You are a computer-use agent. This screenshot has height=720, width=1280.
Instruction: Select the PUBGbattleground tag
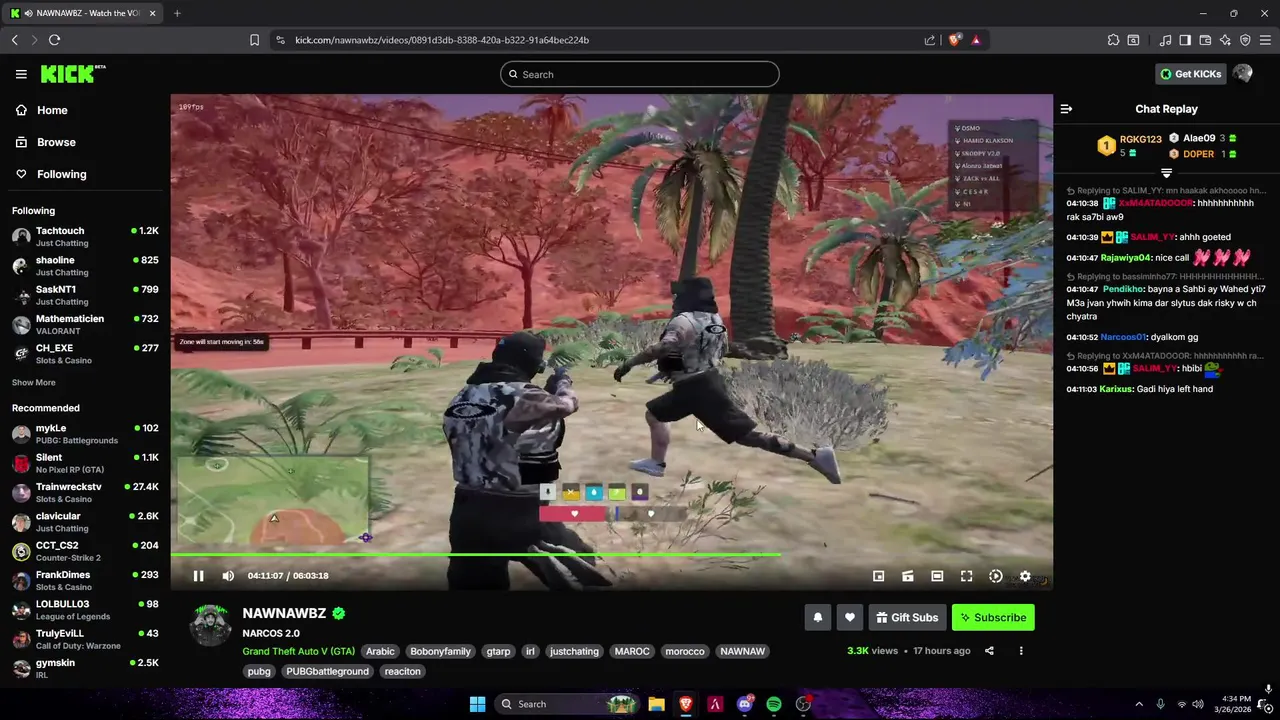(x=328, y=671)
